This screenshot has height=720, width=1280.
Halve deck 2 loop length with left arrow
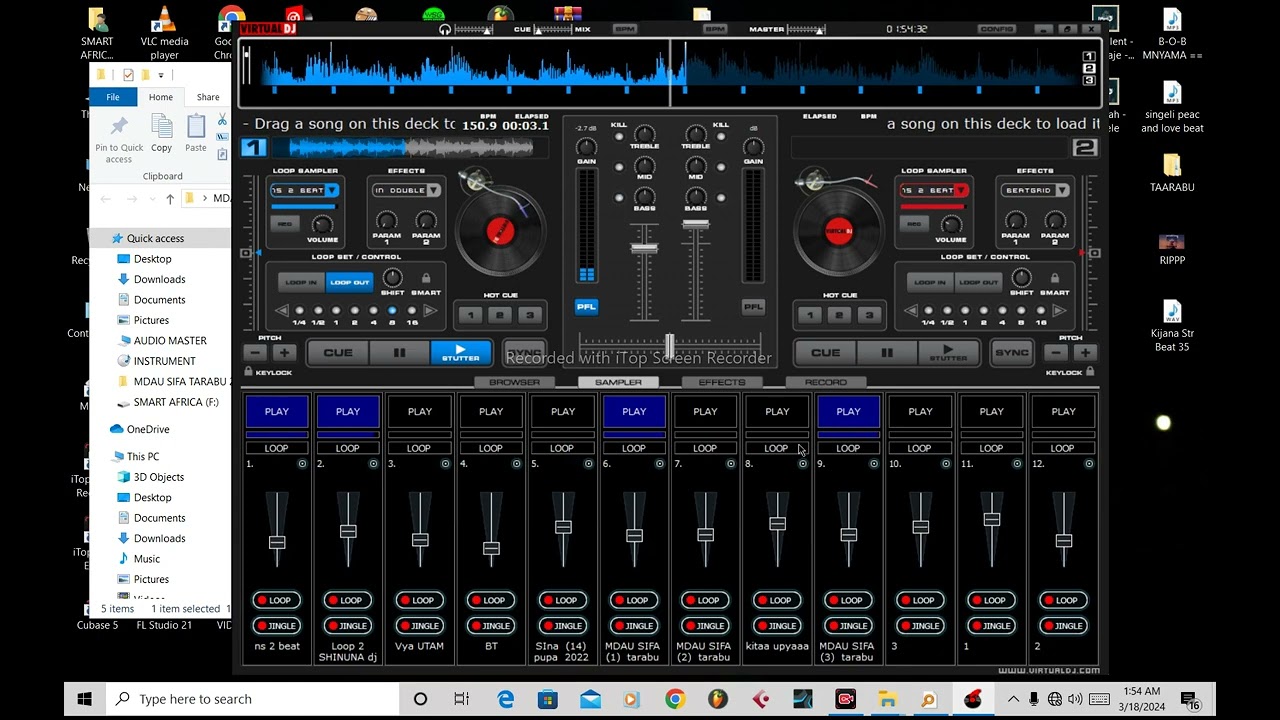point(910,311)
